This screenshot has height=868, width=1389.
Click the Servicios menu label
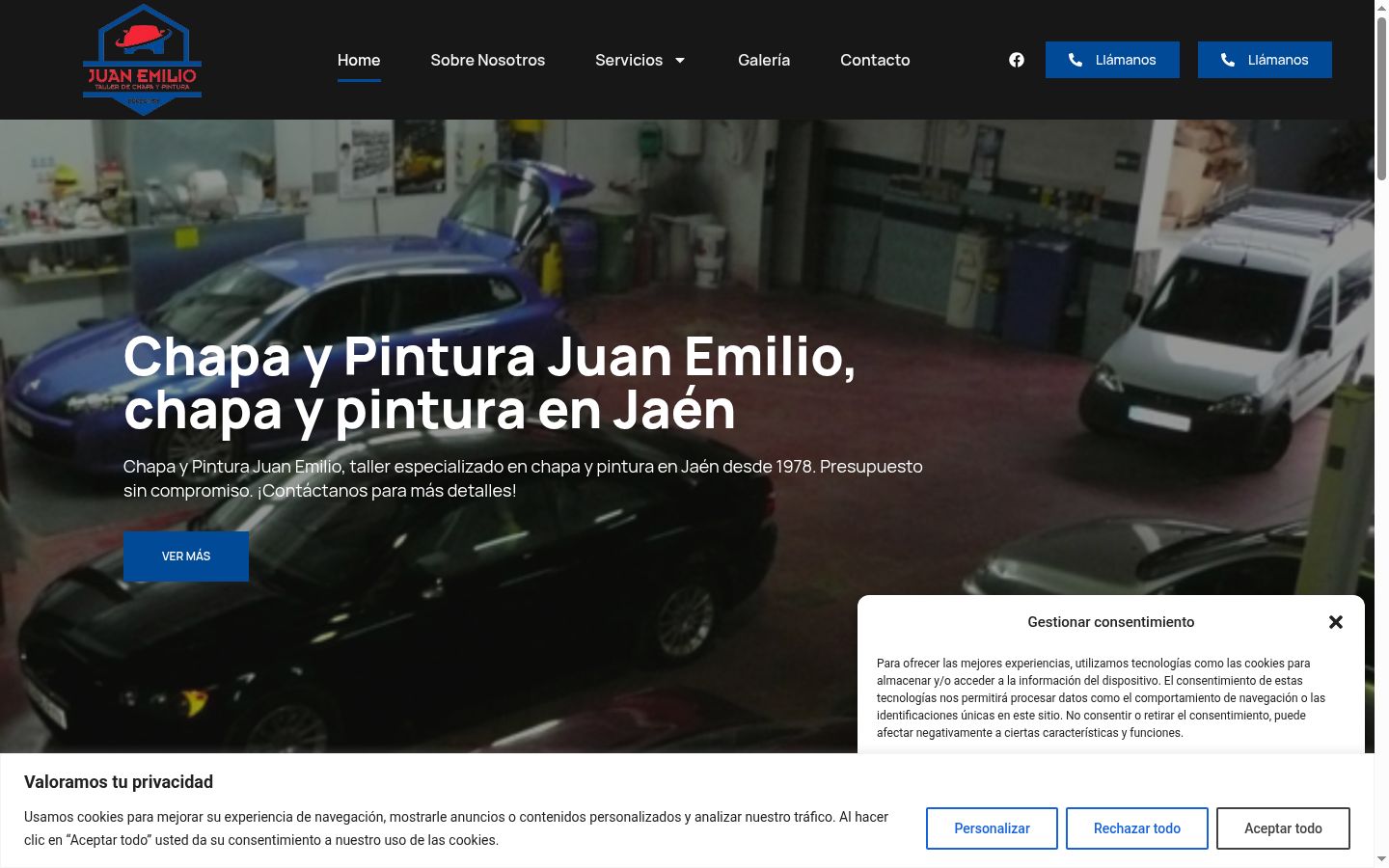(x=629, y=60)
